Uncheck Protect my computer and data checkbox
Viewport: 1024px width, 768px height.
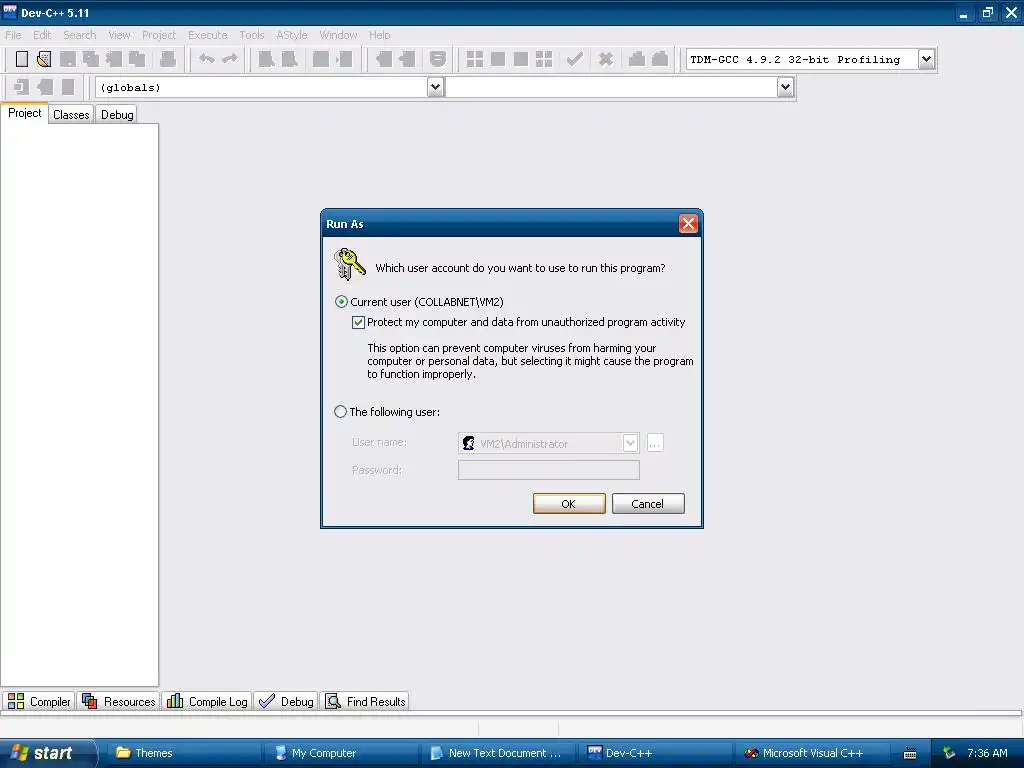(358, 322)
